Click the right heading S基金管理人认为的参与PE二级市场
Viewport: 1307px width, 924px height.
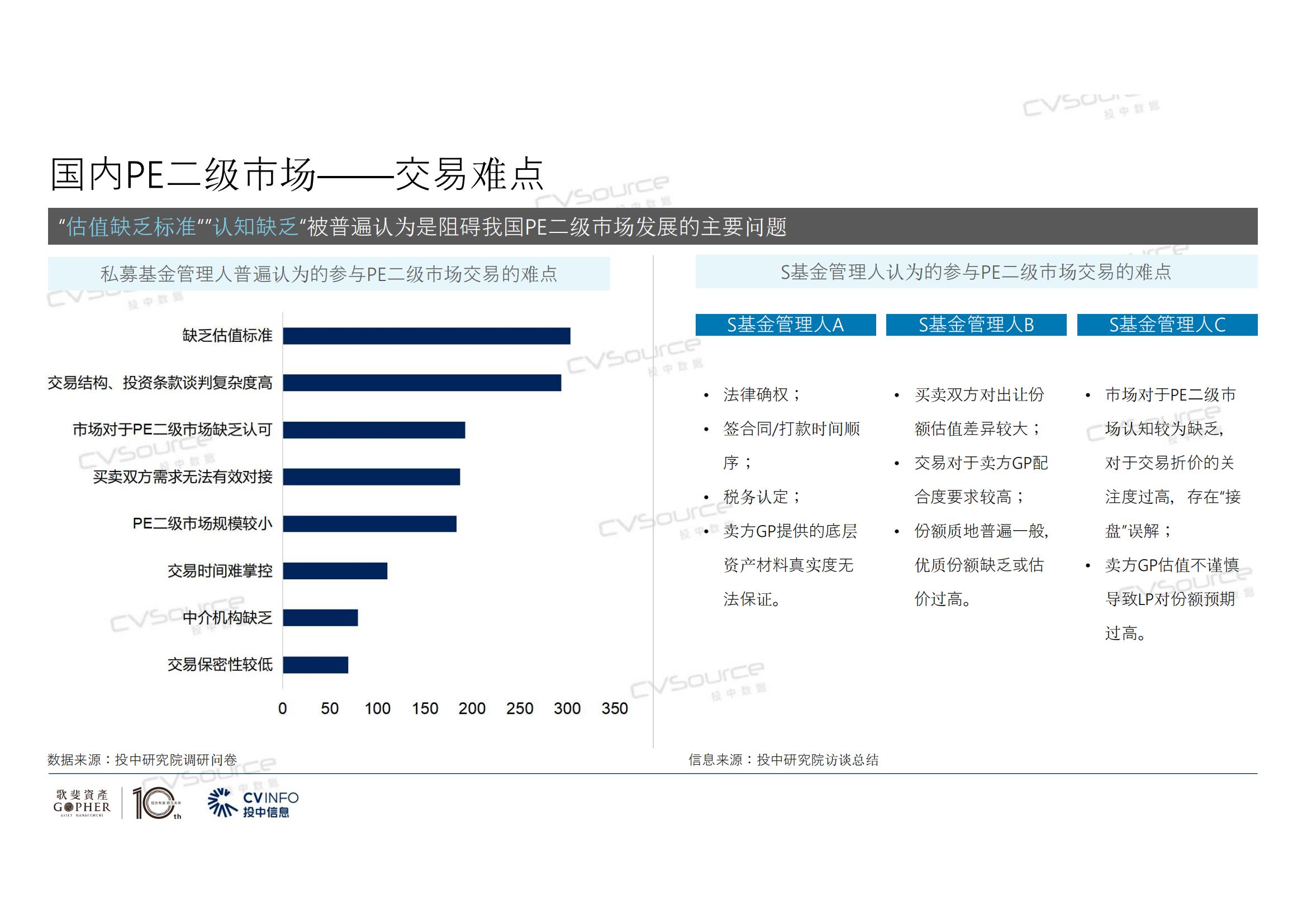pyautogui.click(x=976, y=272)
